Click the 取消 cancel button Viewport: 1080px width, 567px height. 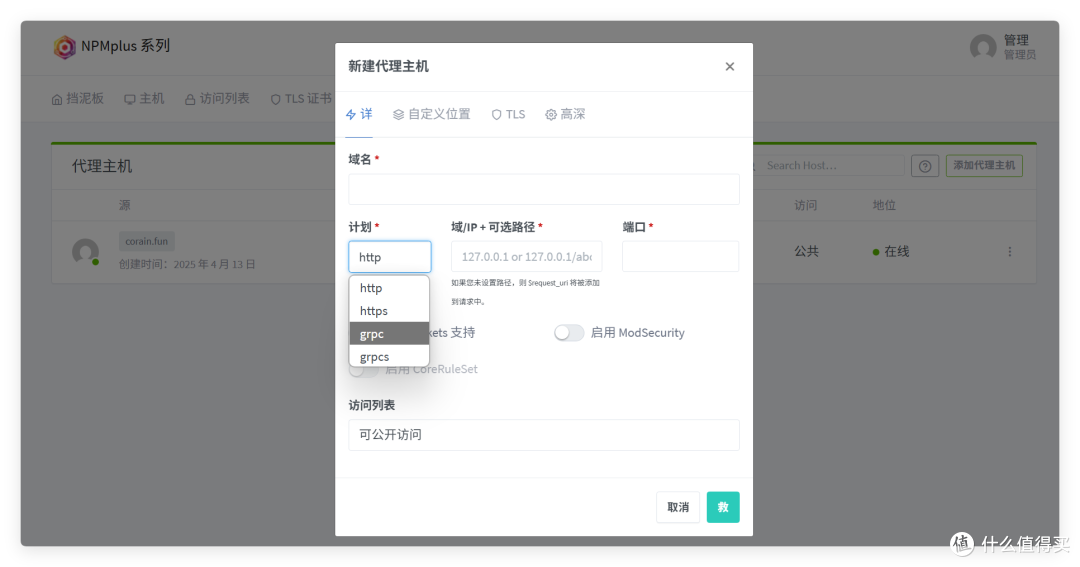coord(678,507)
